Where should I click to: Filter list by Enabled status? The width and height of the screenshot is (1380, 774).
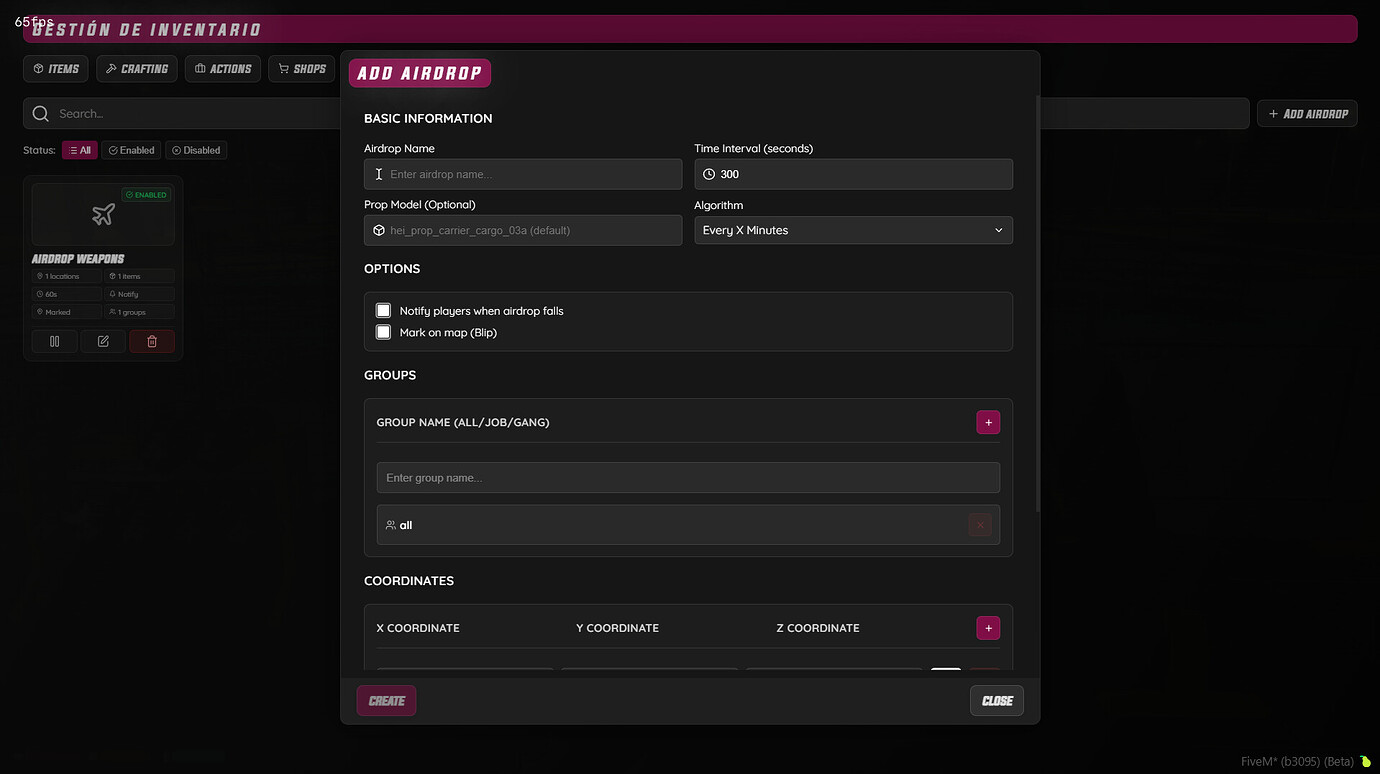click(x=131, y=149)
